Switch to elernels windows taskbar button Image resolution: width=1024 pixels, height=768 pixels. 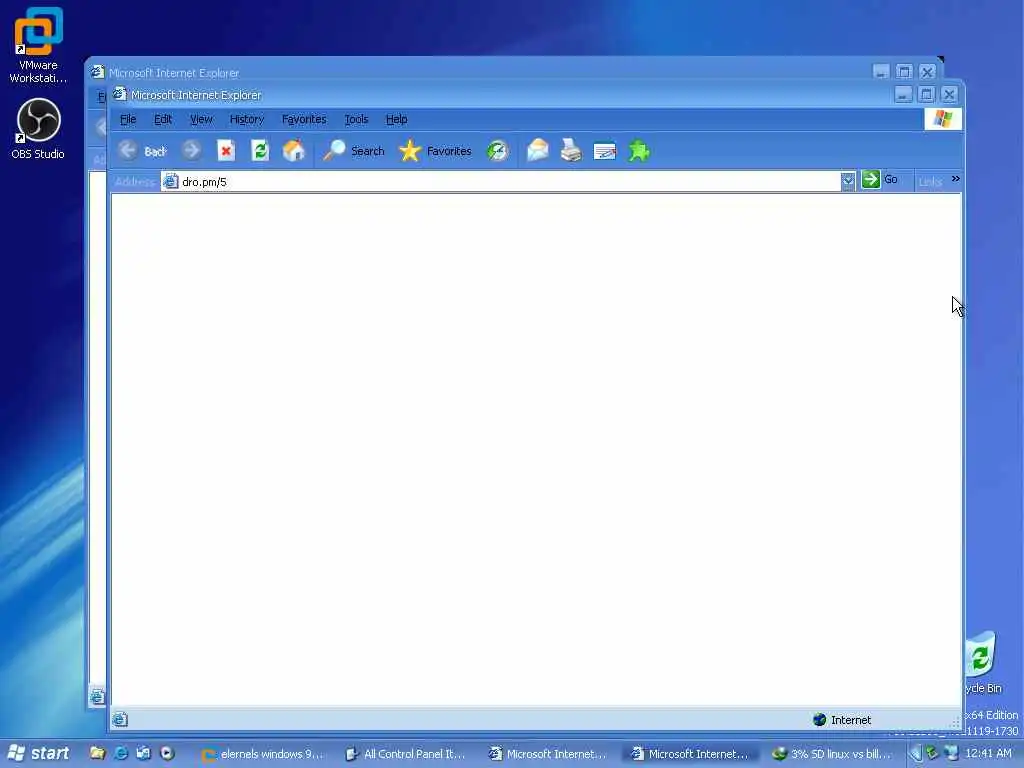[x=263, y=754]
